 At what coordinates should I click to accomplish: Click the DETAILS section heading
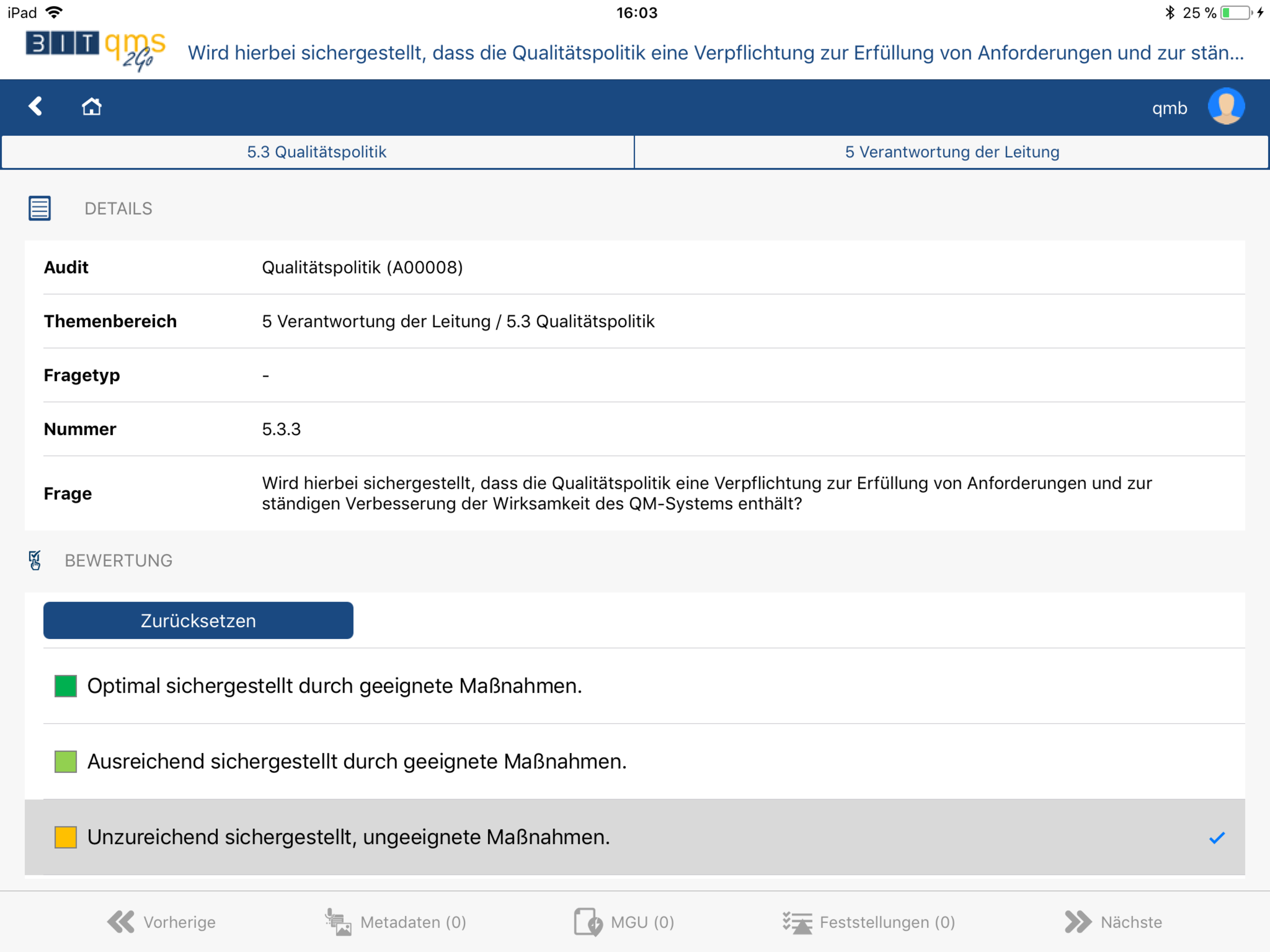[x=118, y=208]
